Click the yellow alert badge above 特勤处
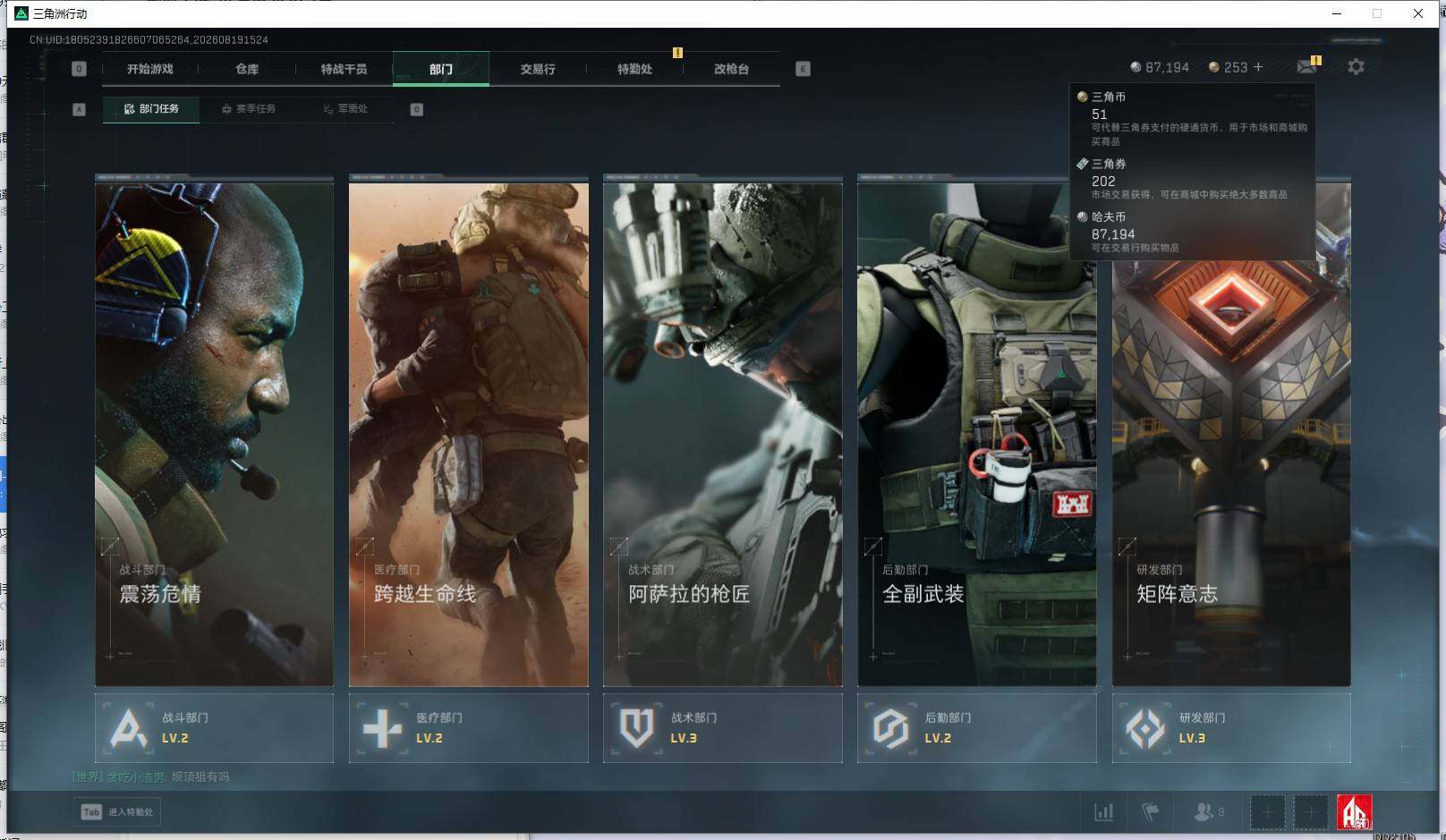The width and height of the screenshot is (1446, 840). tap(677, 53)
